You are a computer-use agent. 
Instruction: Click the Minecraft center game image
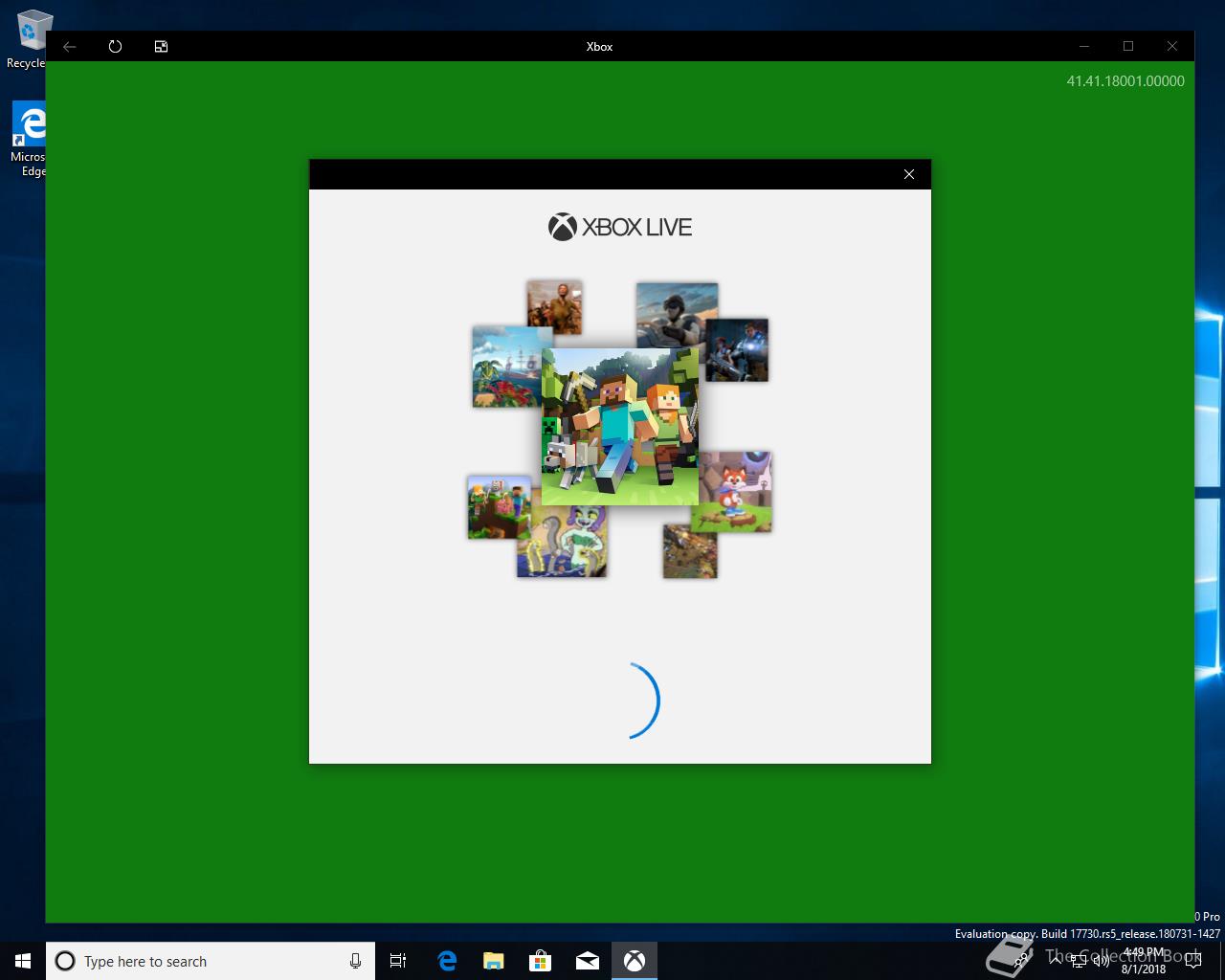click(x=620, y=426)
